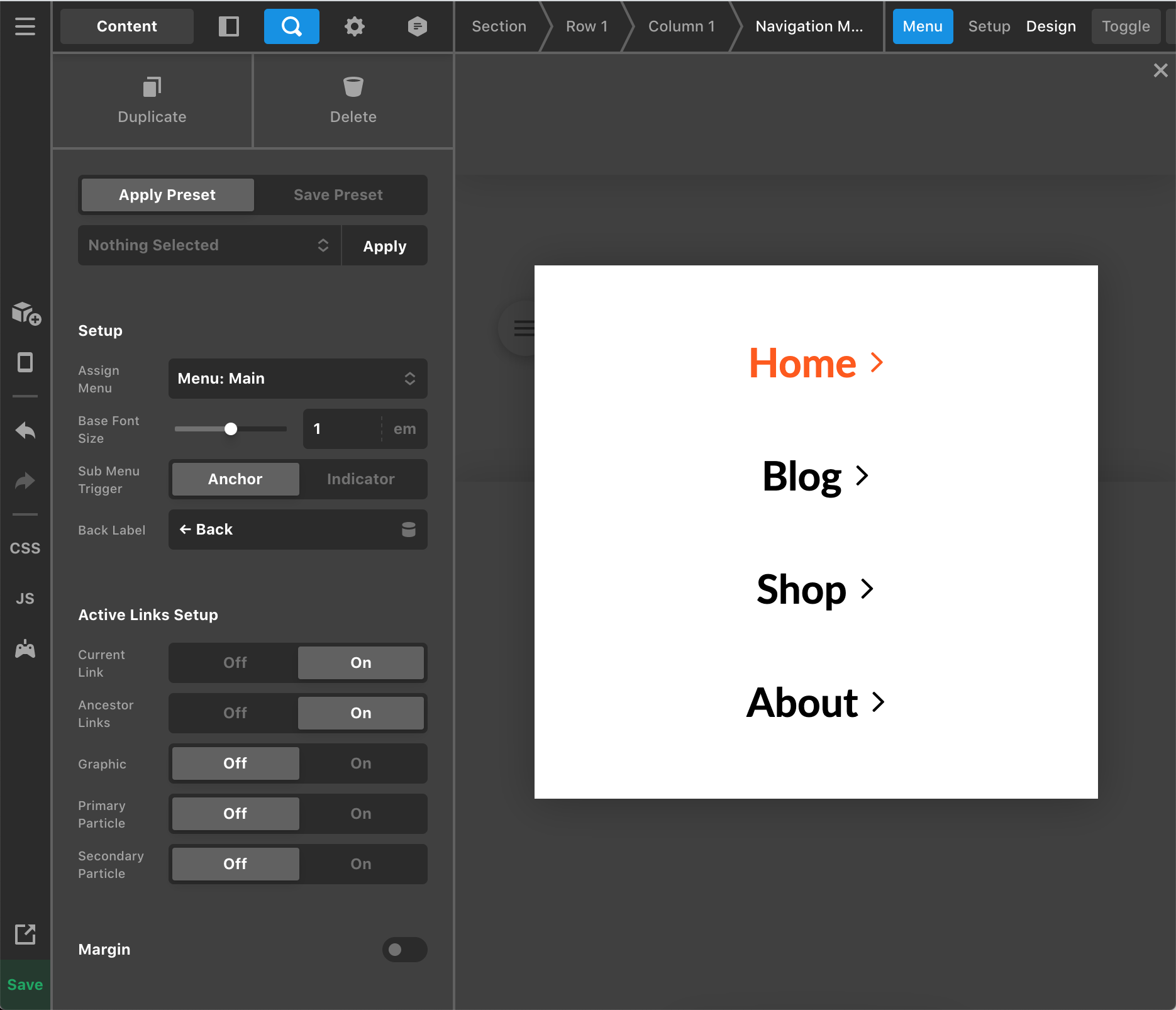
Task: Click the Home link in preview
Action: pos(802,363)
